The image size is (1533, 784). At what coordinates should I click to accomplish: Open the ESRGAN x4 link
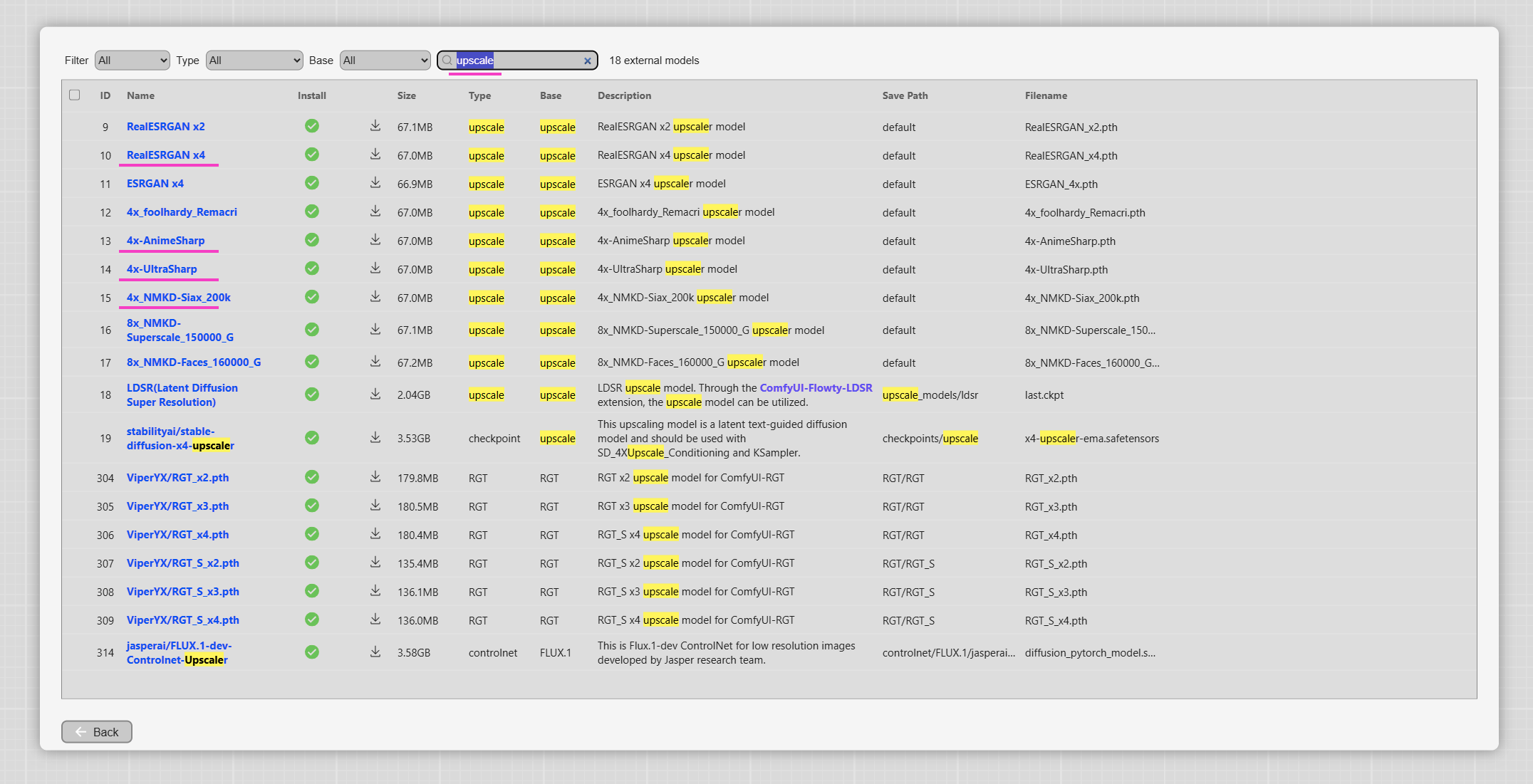point(155,183)
